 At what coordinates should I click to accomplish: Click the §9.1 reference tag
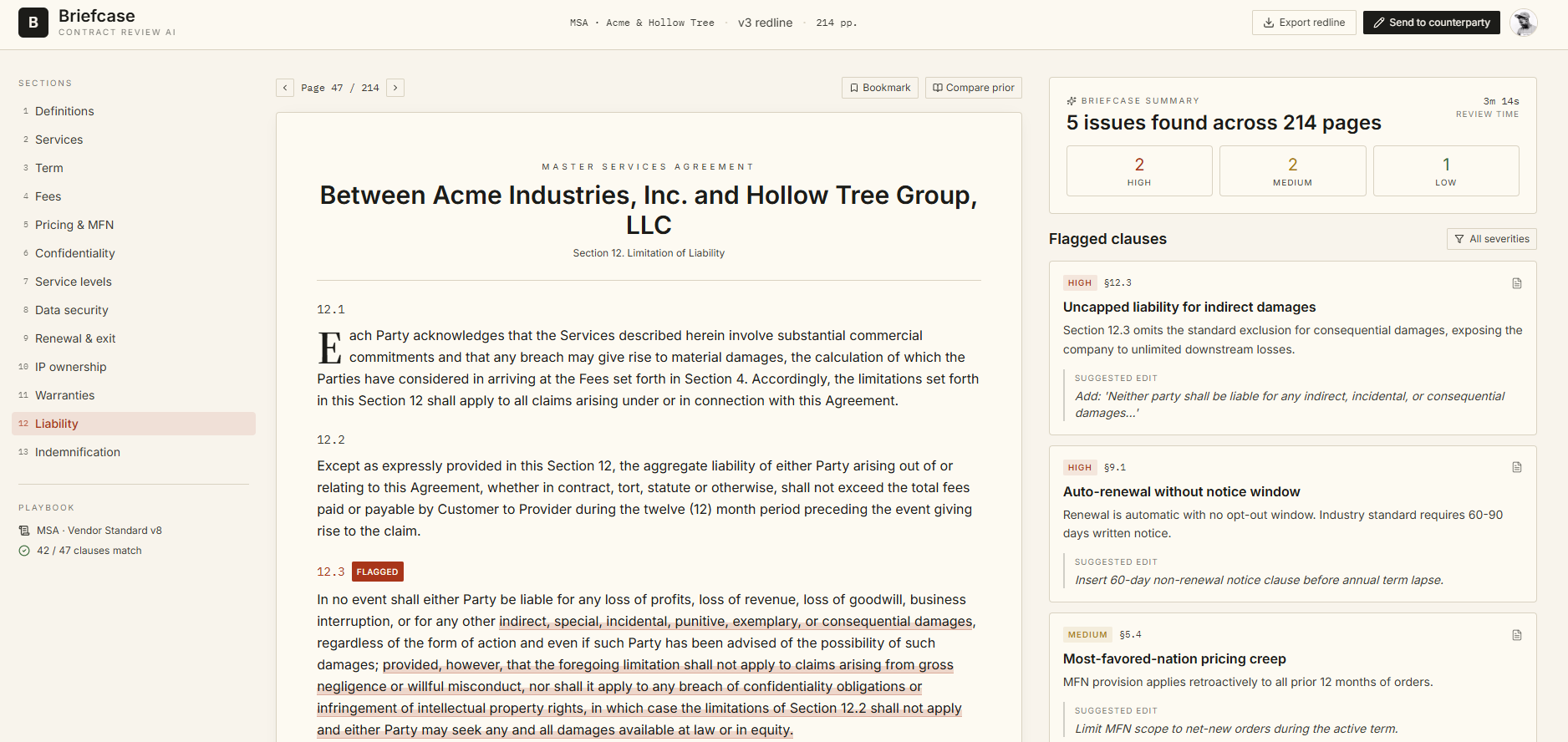1115,468
